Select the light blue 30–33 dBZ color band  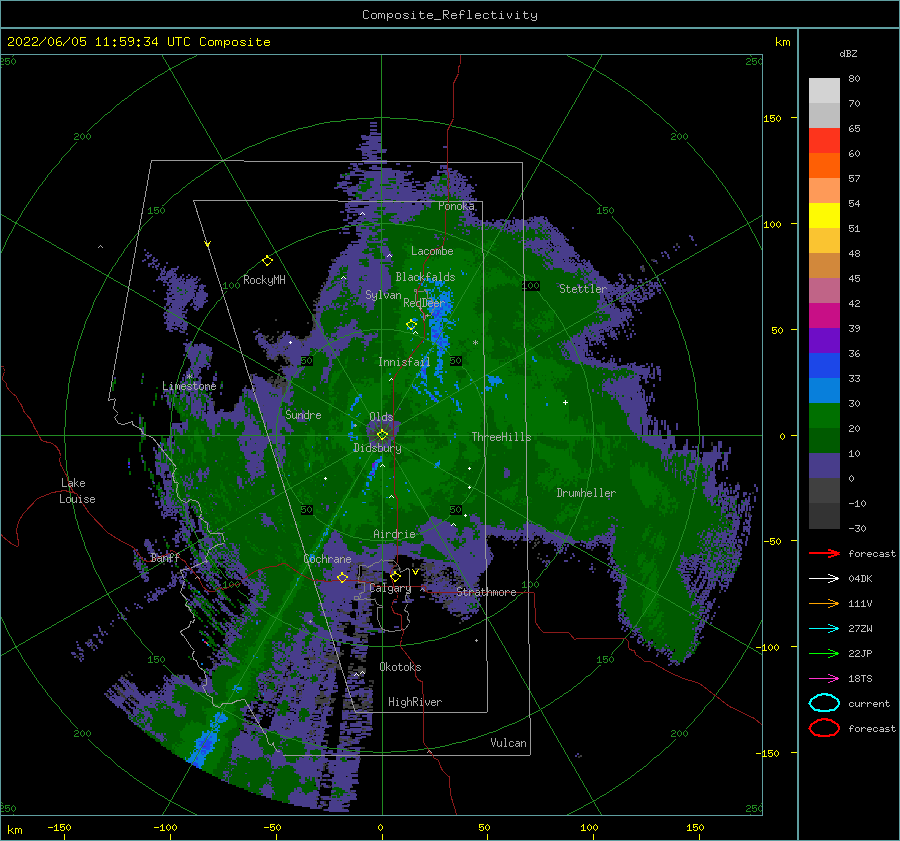[824, 390]
